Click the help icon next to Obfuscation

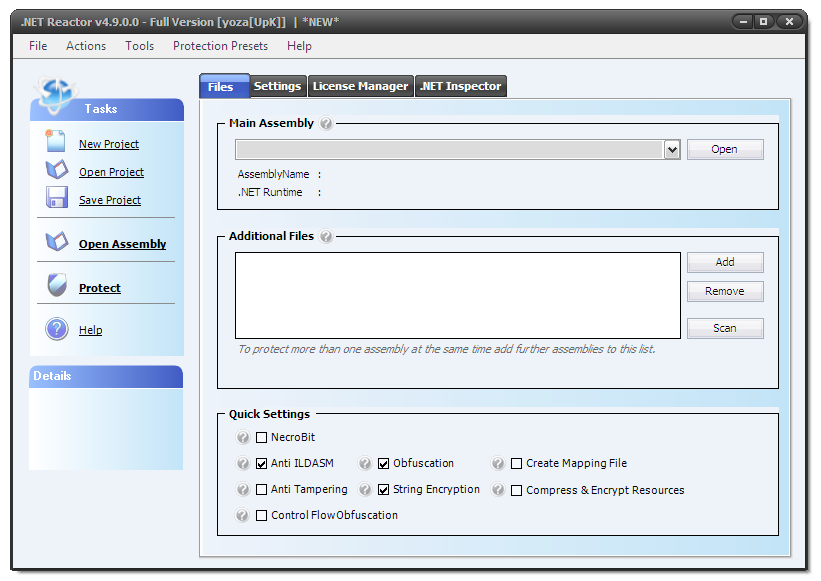365,463
